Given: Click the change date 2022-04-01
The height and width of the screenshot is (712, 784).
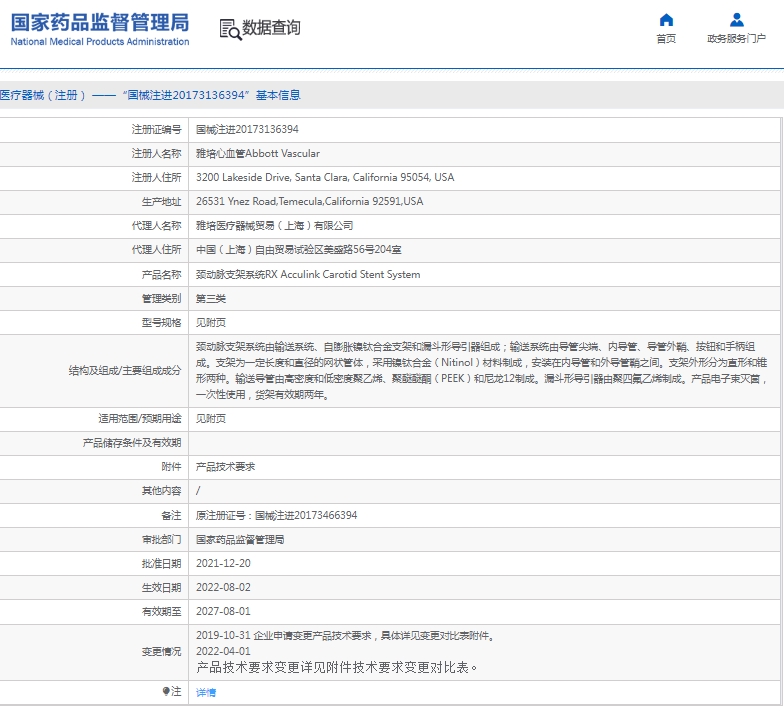Looking at the screenshot, I should [223, 652].
